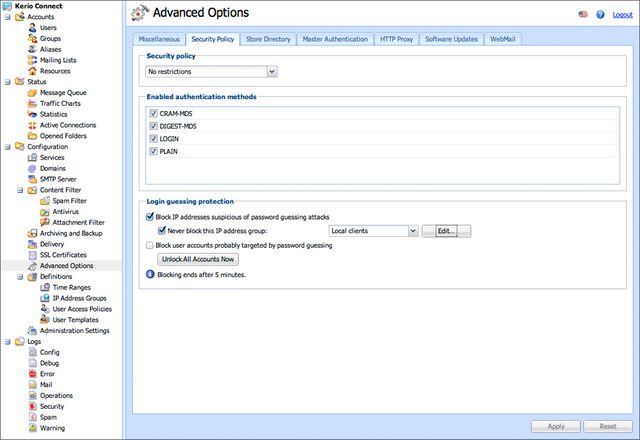Open the help question mark icon
Image resolution: width=640 pixels, height=440 pixels.
(x=600, y=14)
